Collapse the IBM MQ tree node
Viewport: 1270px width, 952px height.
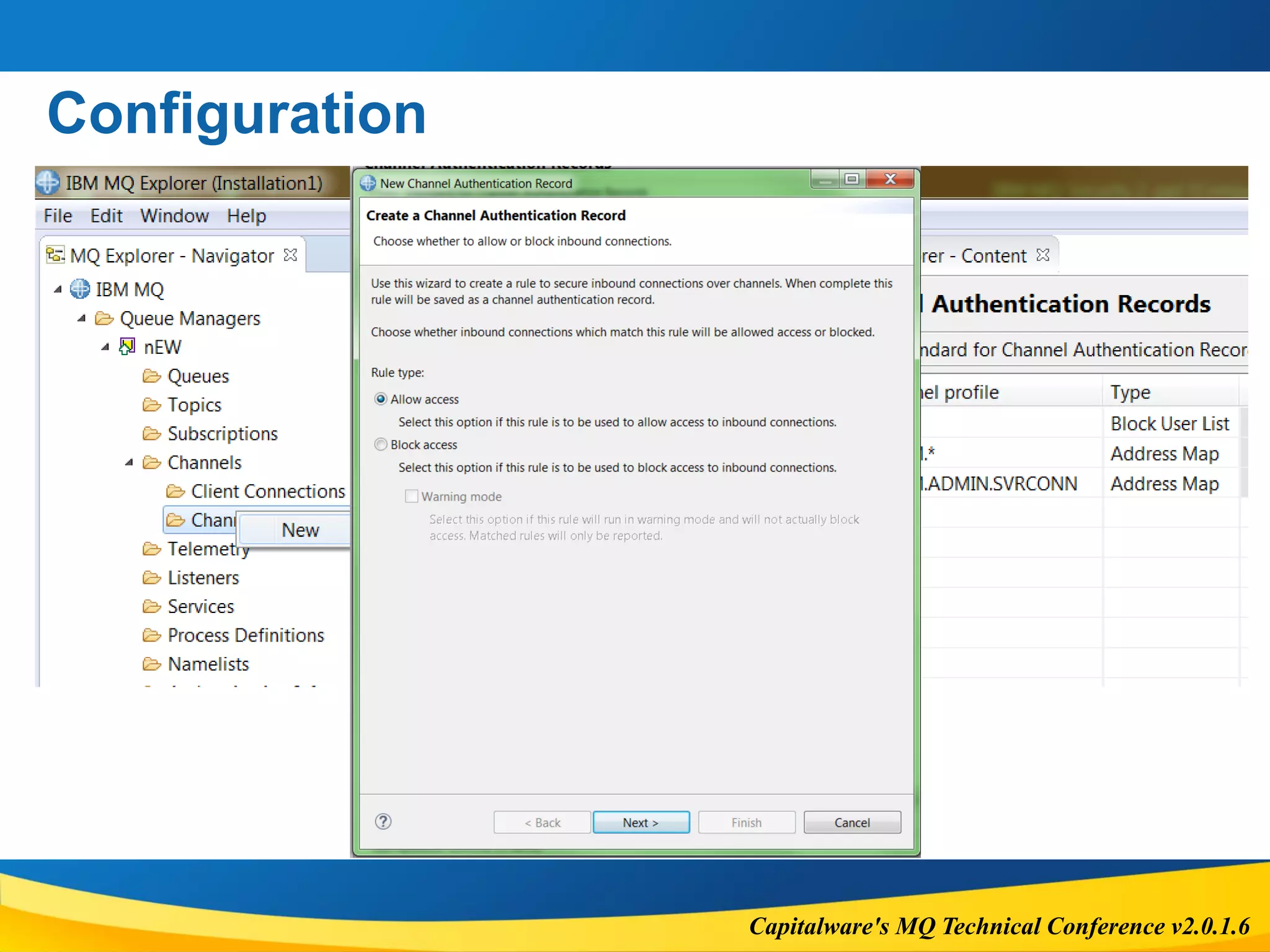pyautogui.click(x=58, y=289)
